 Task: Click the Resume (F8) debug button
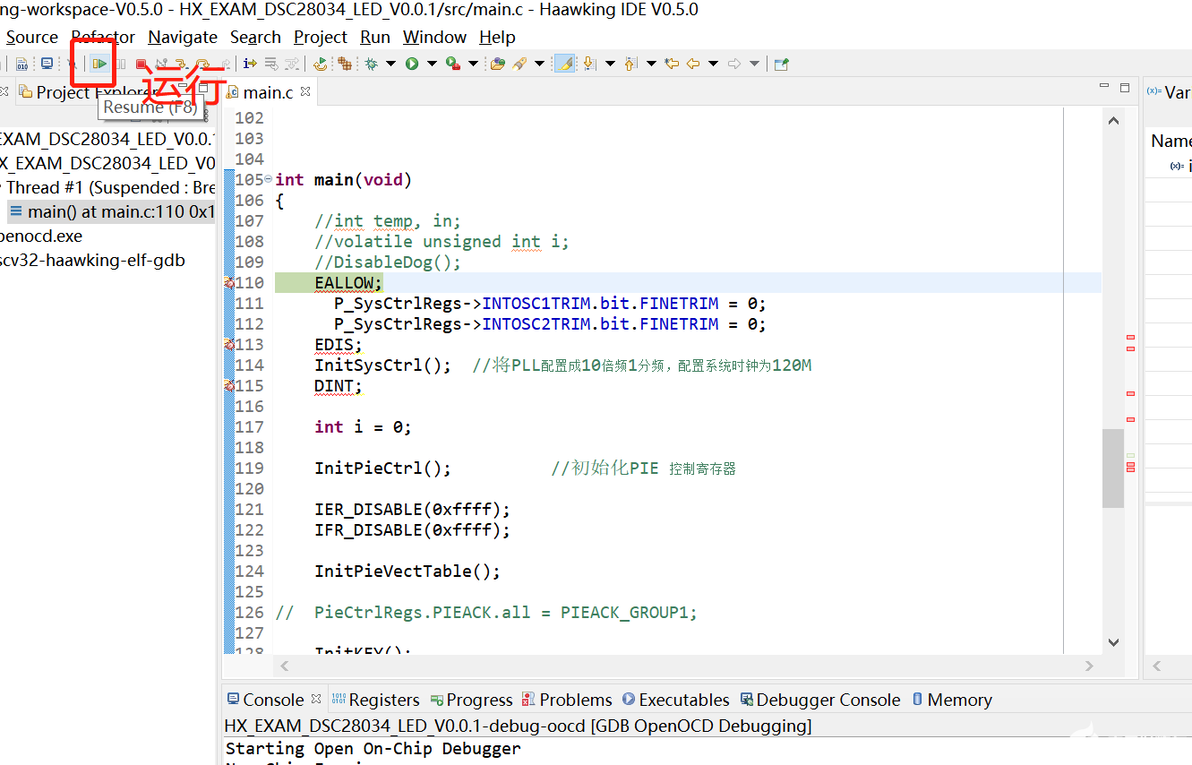tap(99, 64)
